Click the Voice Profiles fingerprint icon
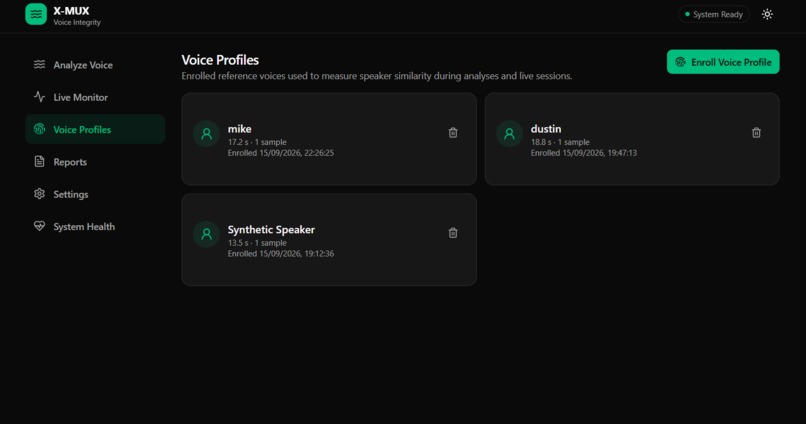The image size is (806, 424). [x=40, y=129]
